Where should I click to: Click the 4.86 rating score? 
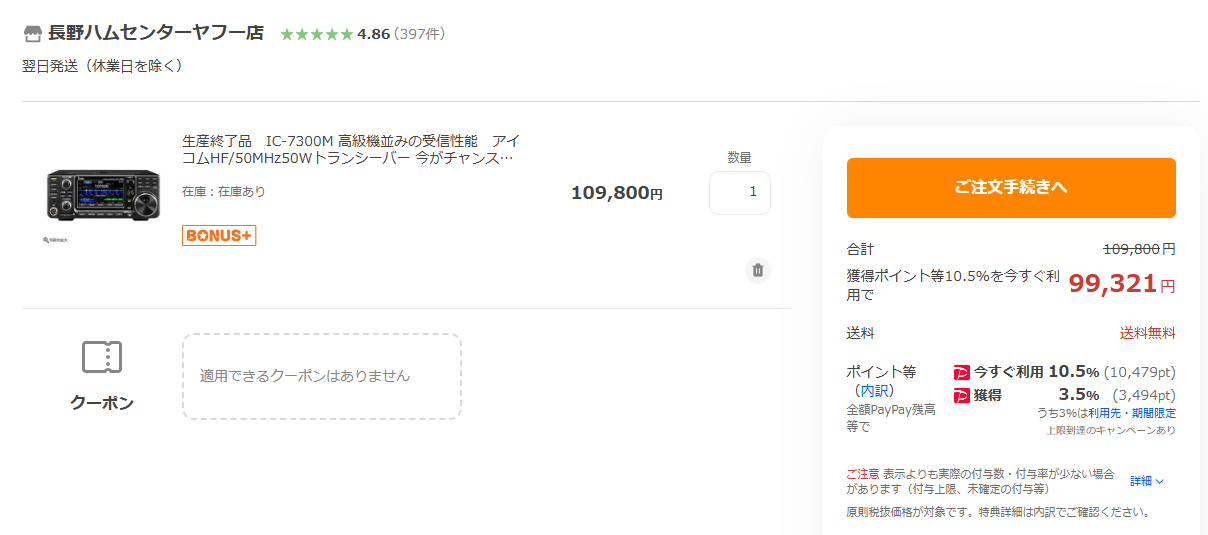[373, 34]
